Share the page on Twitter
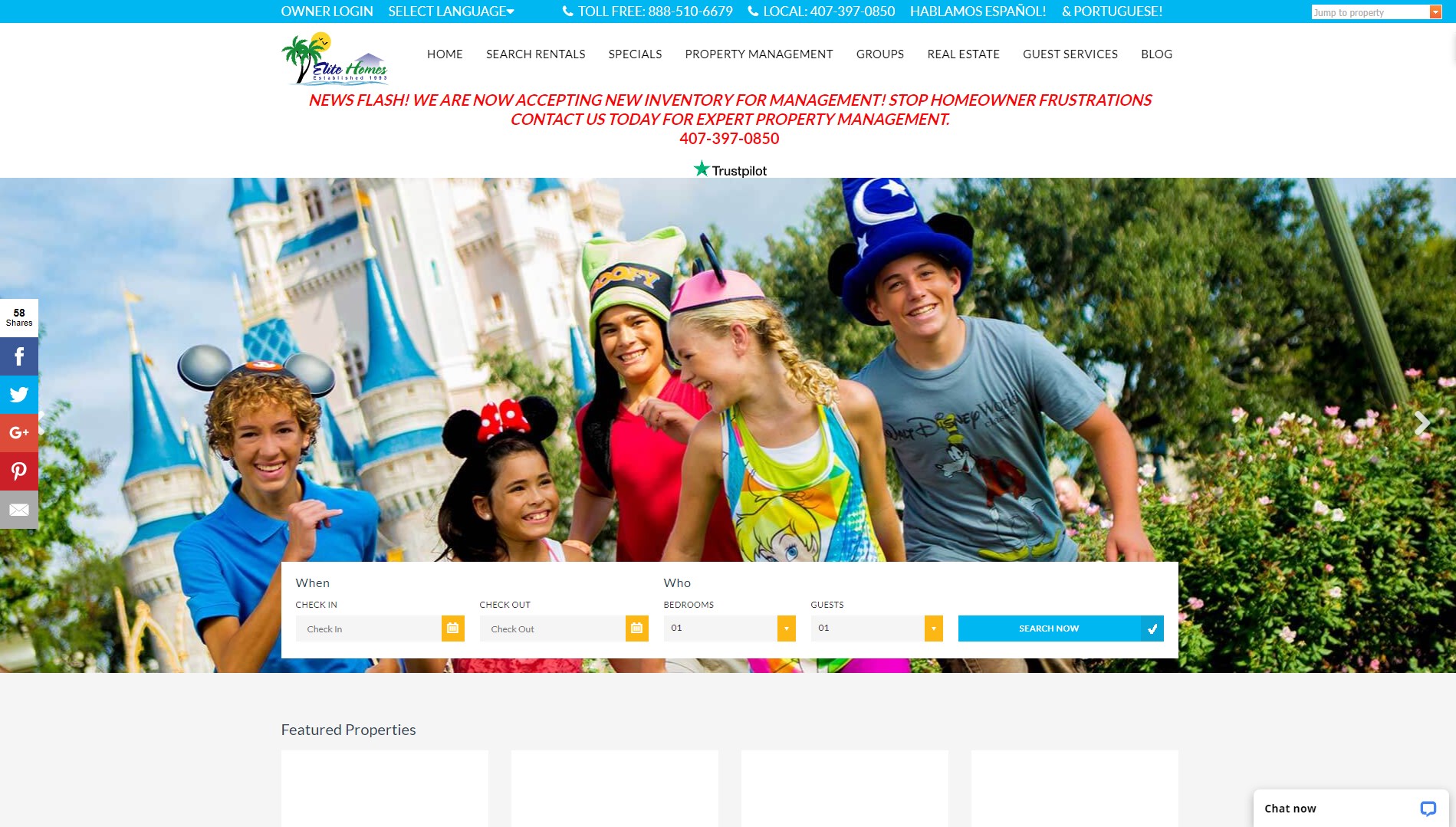Viewport: 1456px width, 827px height. point(19,394)
